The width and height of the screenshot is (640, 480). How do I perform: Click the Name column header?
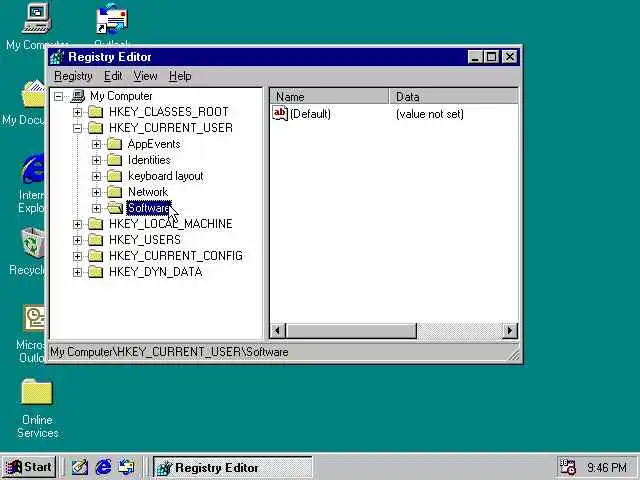[329, 97]
